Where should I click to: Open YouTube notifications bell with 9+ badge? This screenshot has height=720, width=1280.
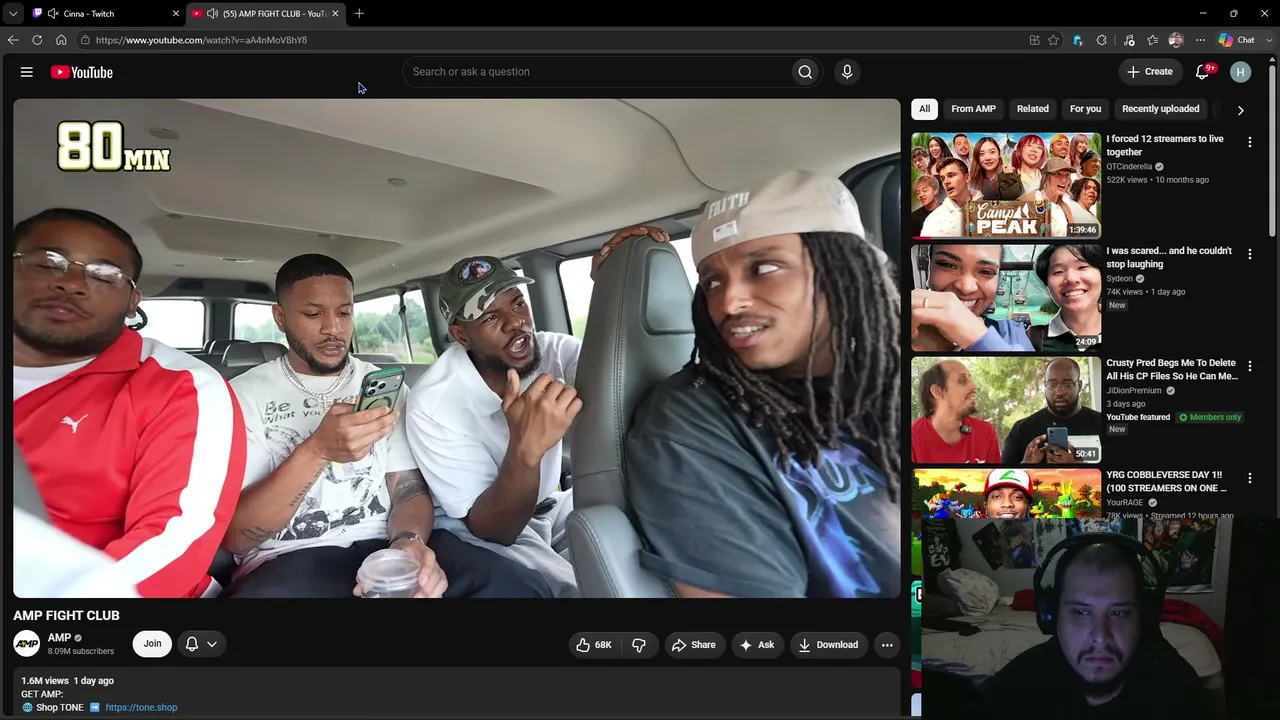tap(1203, 72)
